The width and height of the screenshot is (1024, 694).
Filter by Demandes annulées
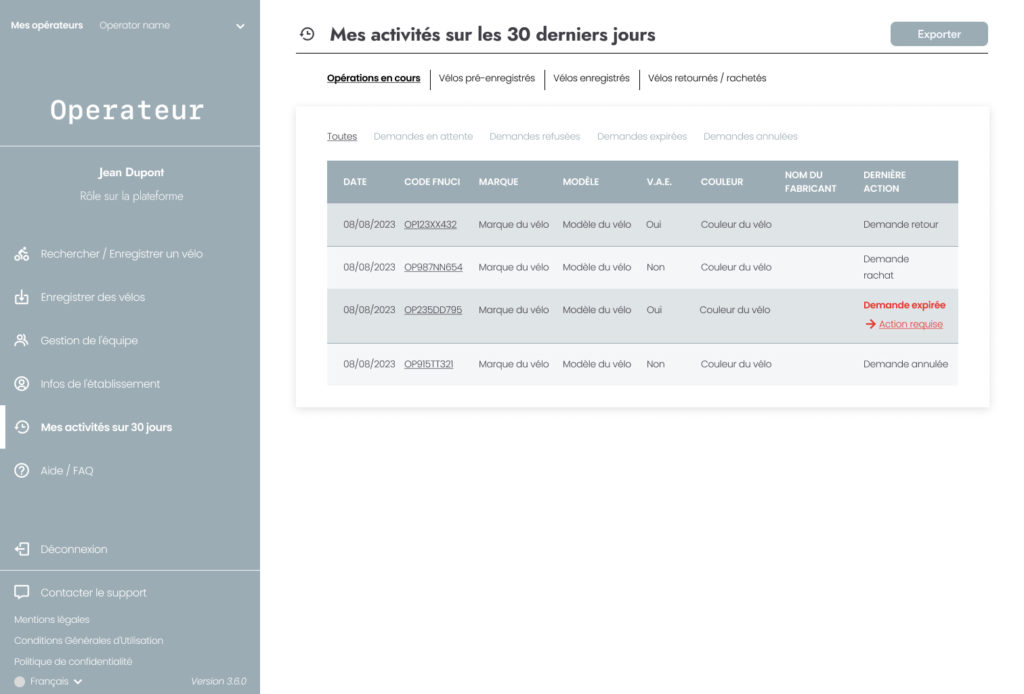coord(750,136)
